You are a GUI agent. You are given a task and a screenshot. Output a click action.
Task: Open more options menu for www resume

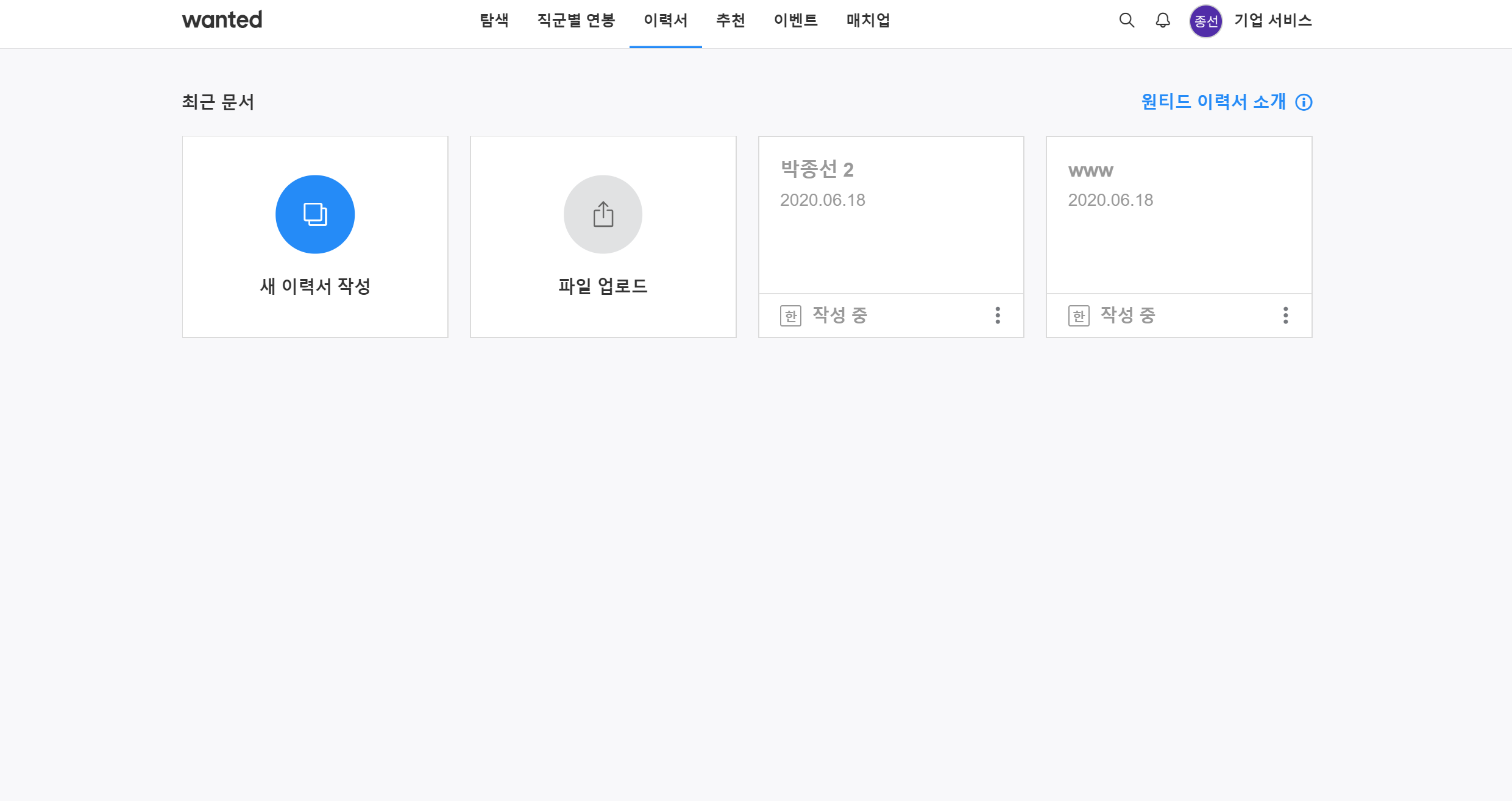(x=1285, y=315)
